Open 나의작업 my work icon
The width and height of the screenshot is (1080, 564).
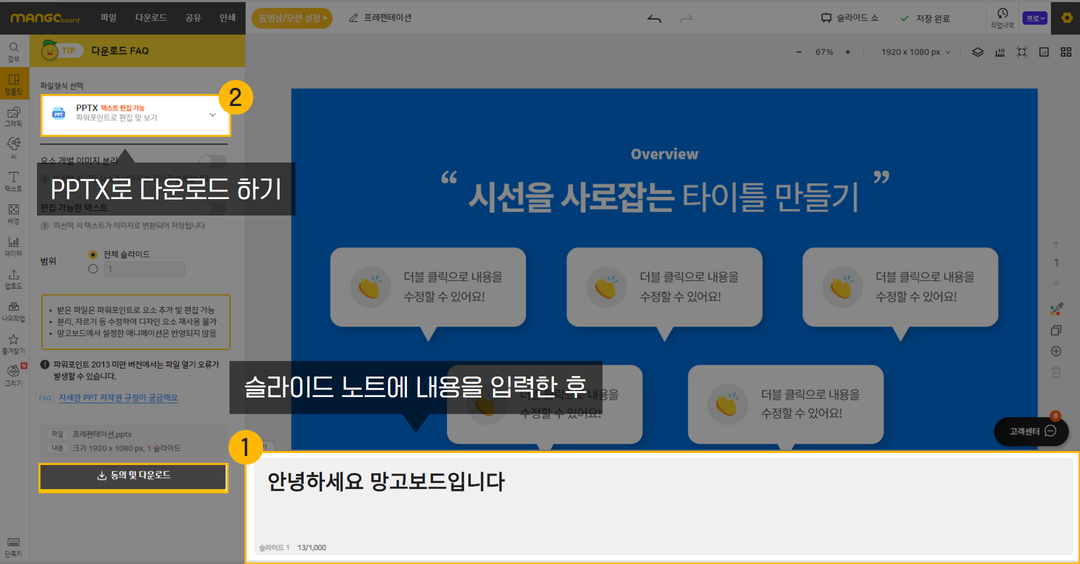14,311
